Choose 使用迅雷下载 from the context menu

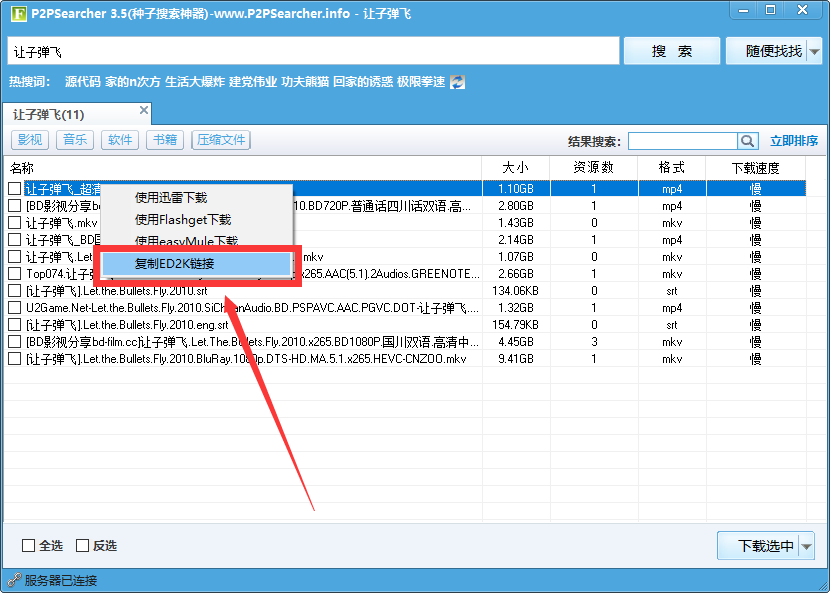click(171, 198)
